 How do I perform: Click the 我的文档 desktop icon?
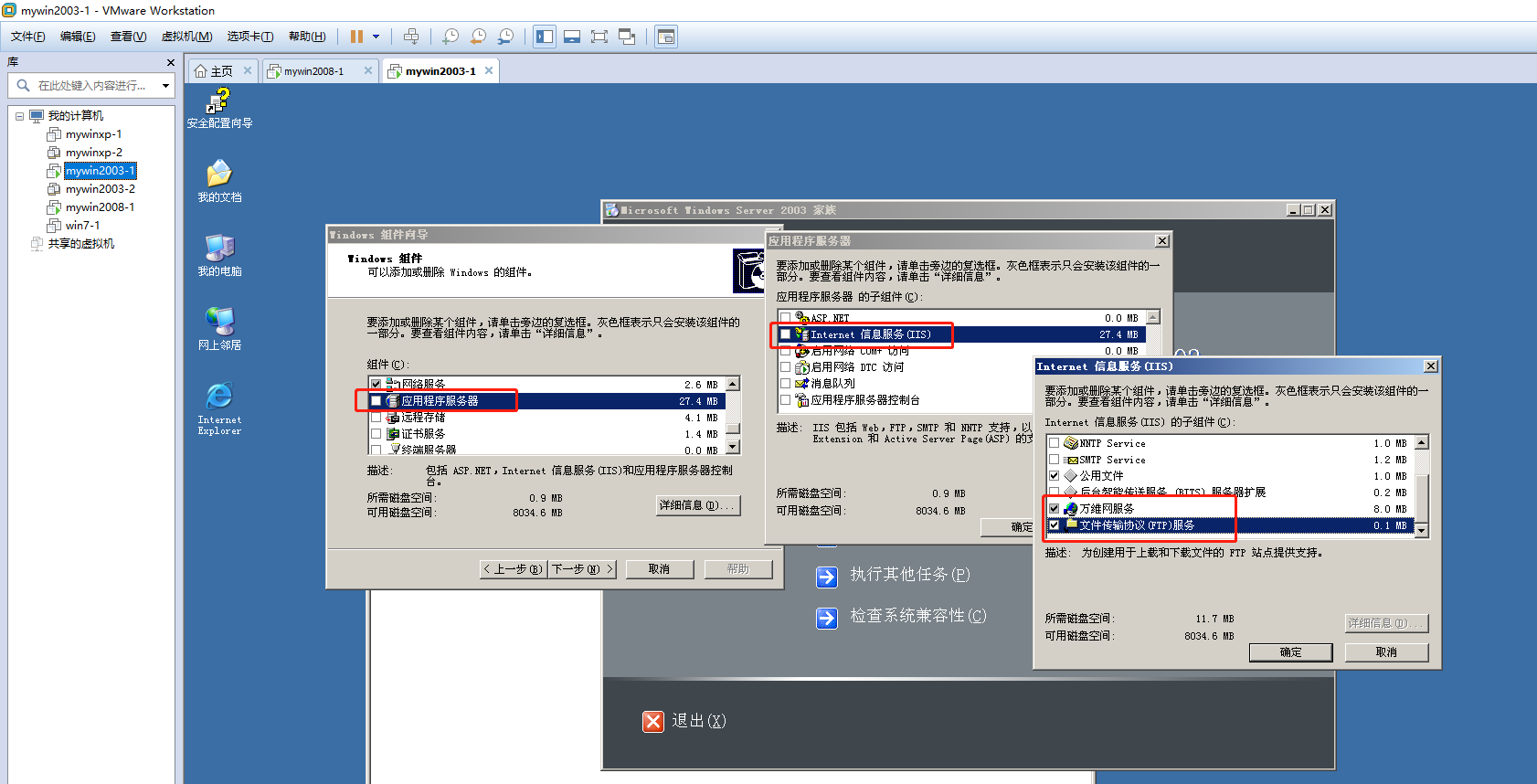pos(219,181)
